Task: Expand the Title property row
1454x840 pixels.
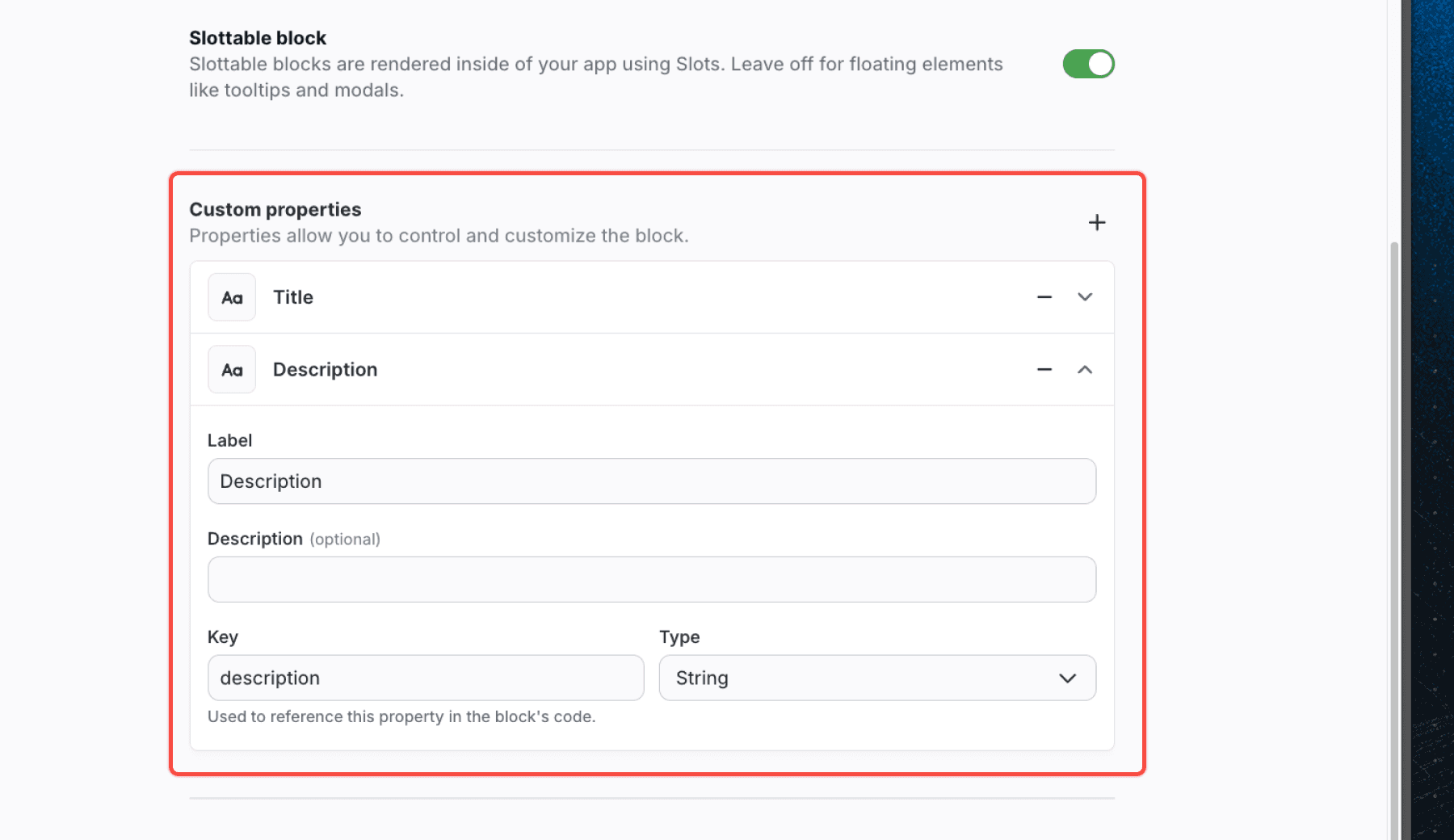Action: coord(1085,296)
